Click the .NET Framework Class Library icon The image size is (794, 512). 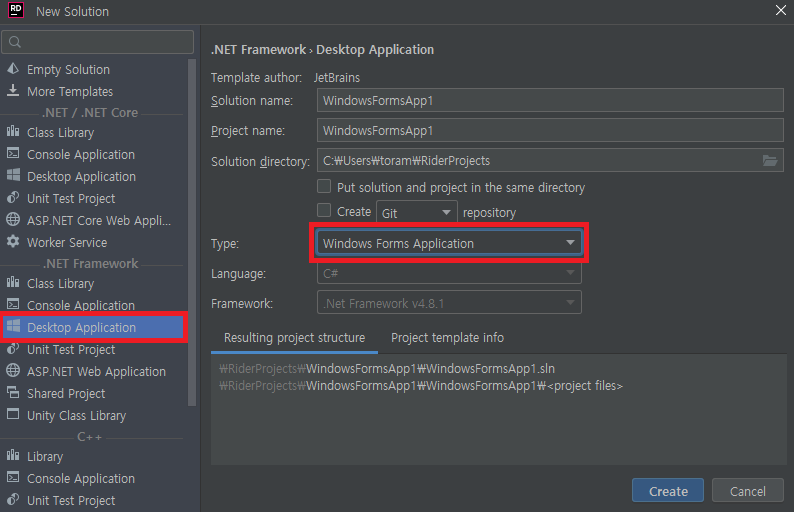[x=13, y=283]
